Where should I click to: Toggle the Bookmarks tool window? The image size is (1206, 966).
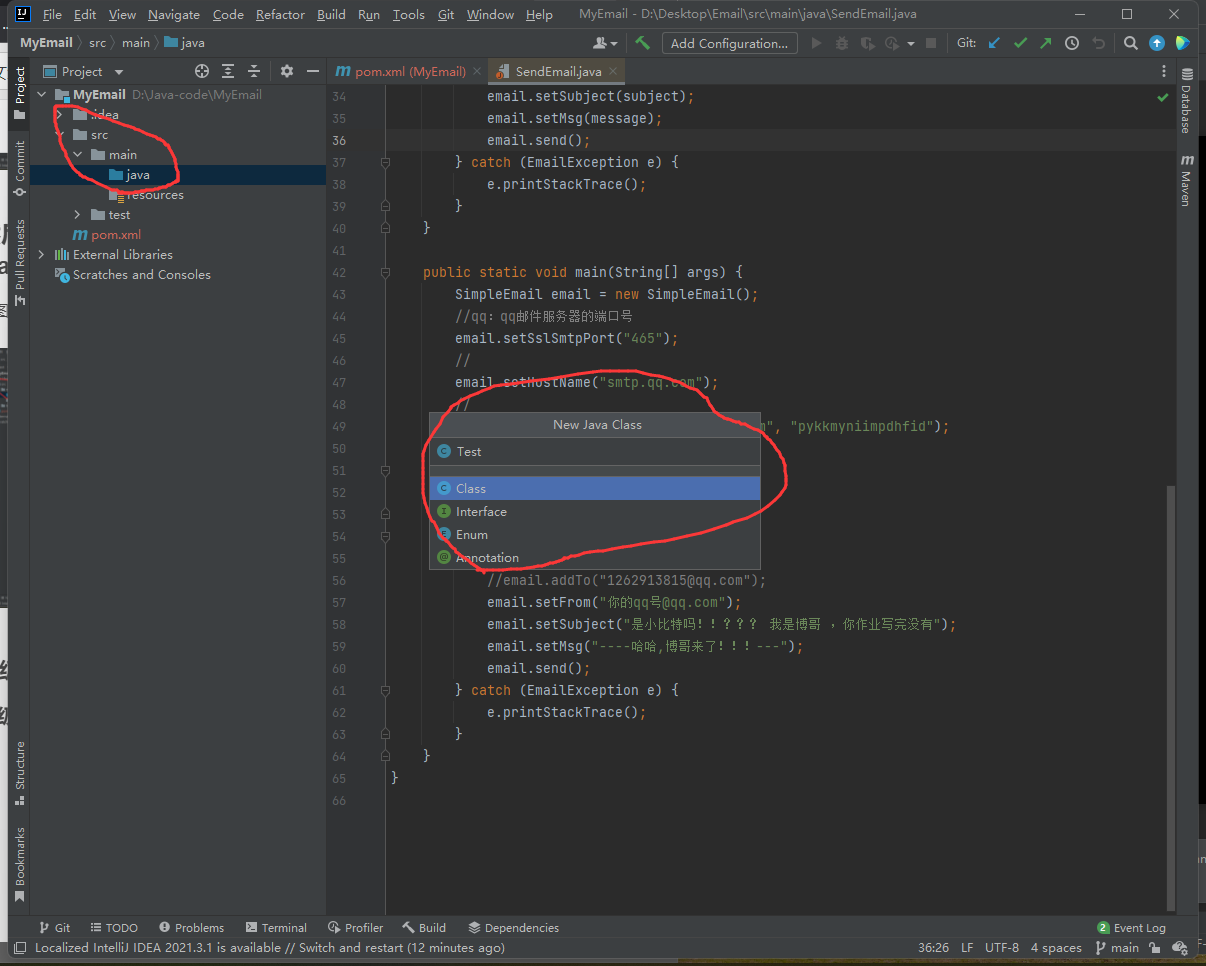pos(20,865)
